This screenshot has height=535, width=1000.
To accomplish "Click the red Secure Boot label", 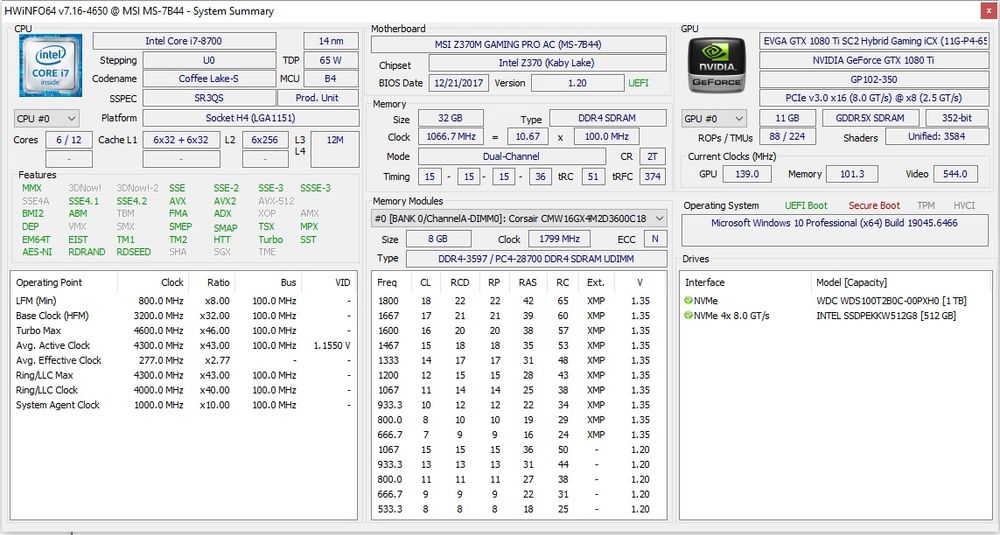I will tap(874, 205).
